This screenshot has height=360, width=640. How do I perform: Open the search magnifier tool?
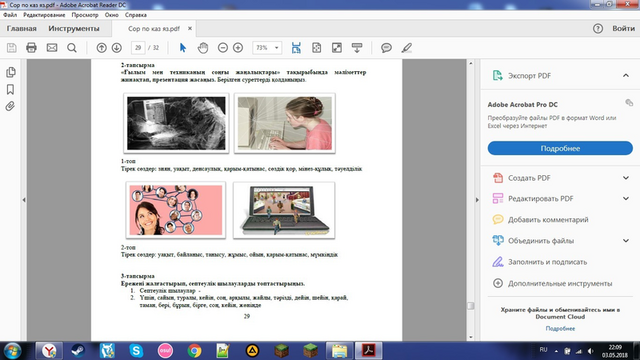click(72, 48)
